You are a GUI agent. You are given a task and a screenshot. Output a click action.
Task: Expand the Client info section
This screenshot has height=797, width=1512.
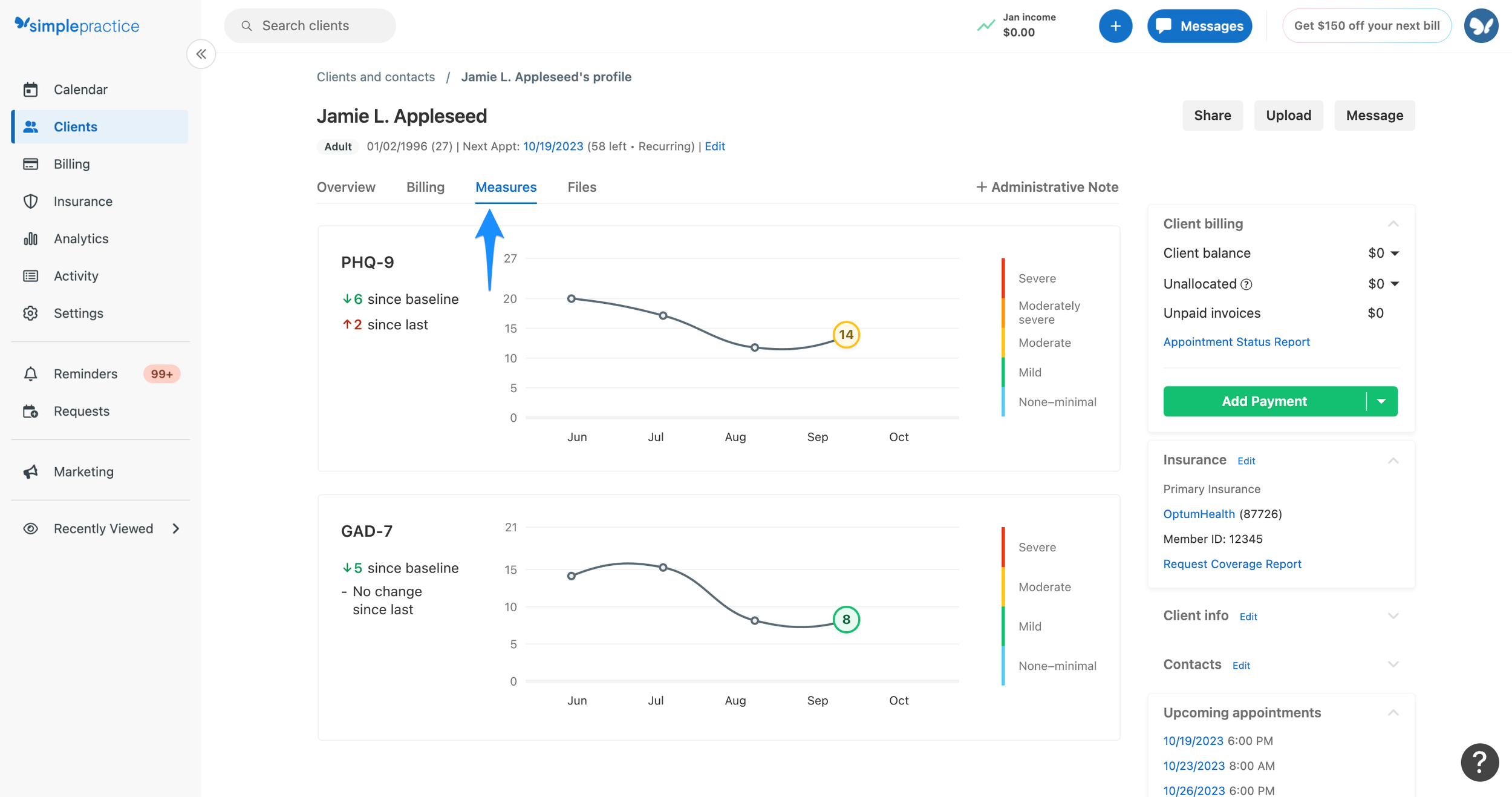coord(1393,616)
